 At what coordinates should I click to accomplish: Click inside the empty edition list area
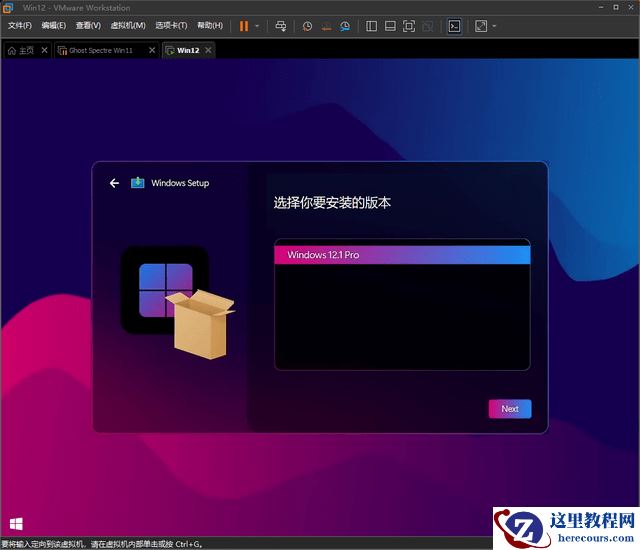point(402,317)
